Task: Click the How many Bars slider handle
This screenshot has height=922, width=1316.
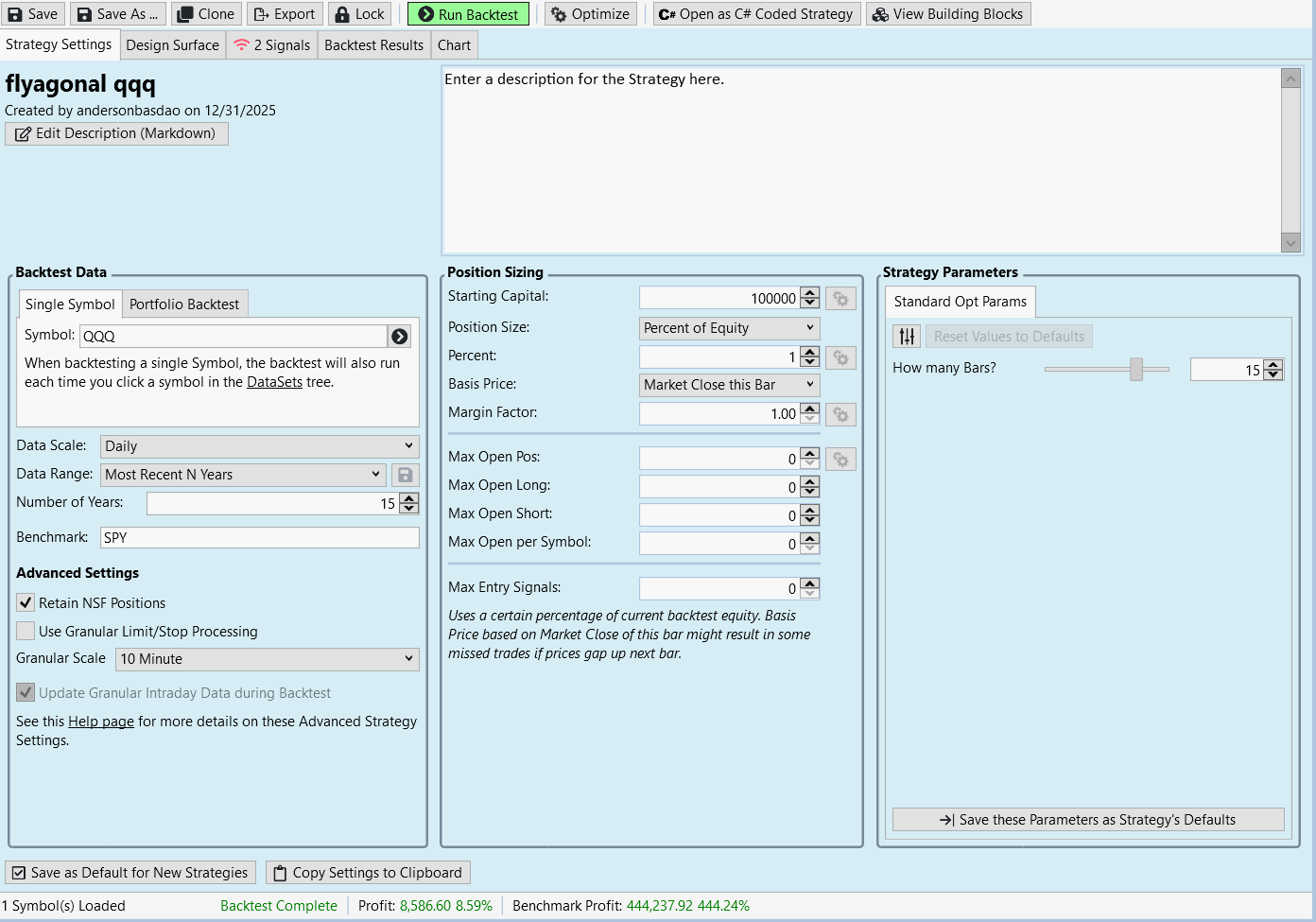Action: point(1136,369)
